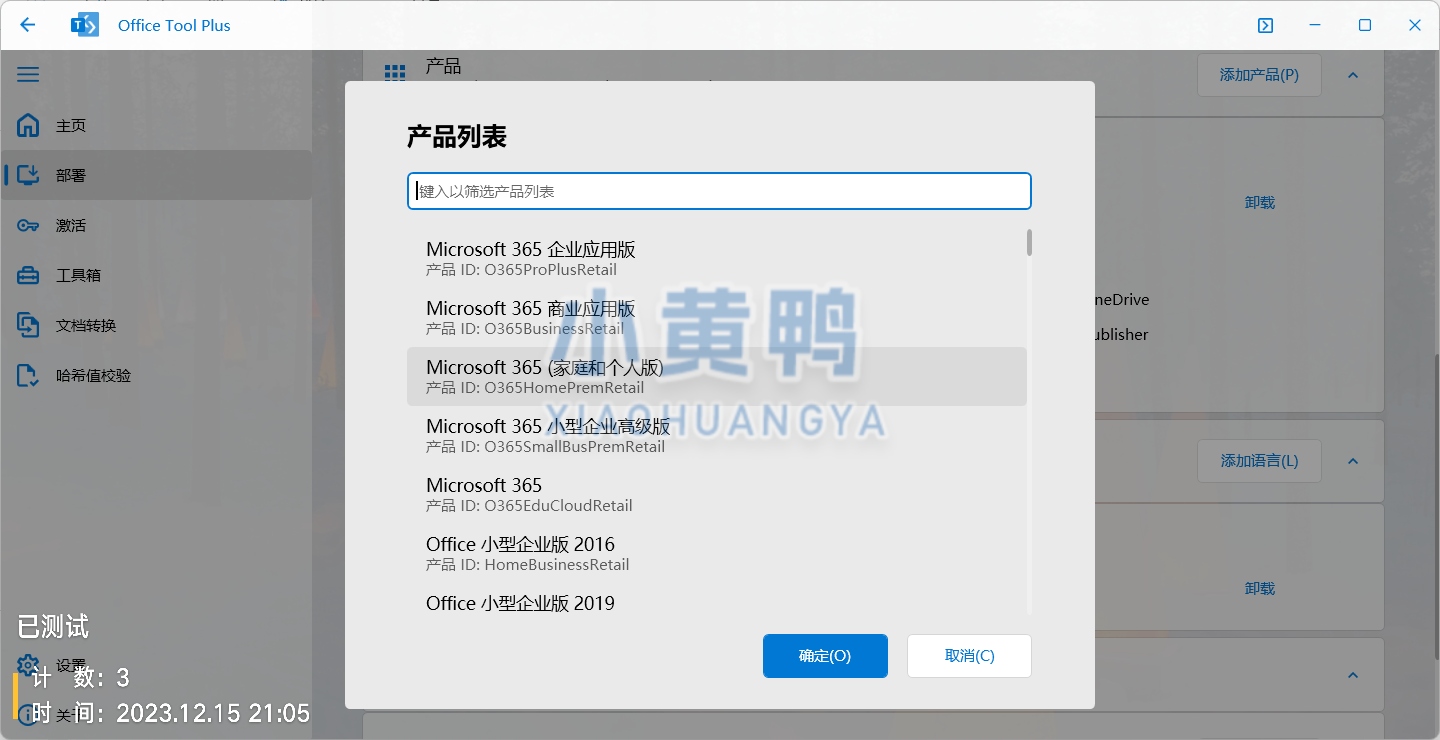Select Microsoft 365 (家庭和个人版)

pos(716,376)
